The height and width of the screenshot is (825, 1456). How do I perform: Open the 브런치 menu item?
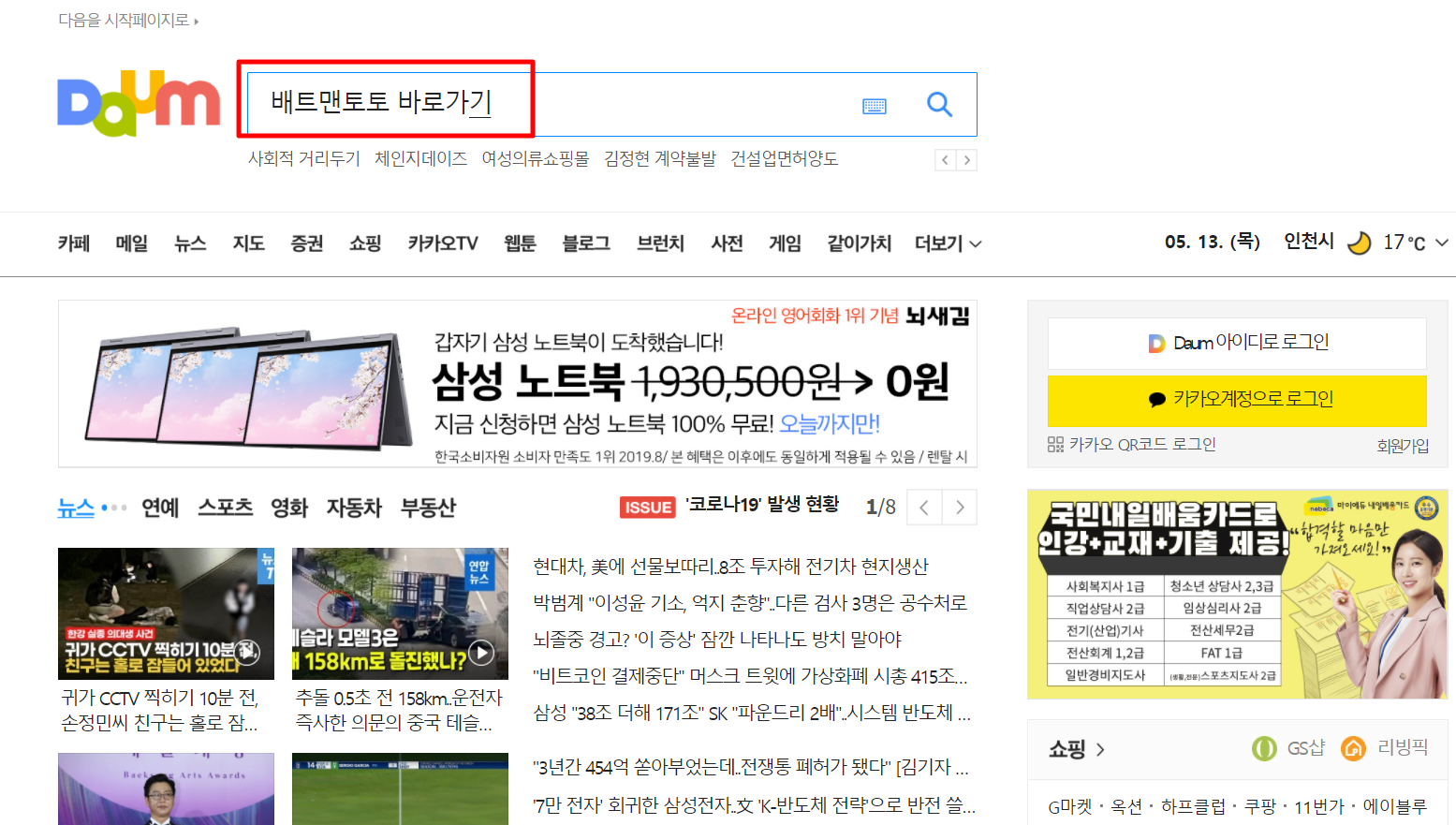(x=661, y=243)
